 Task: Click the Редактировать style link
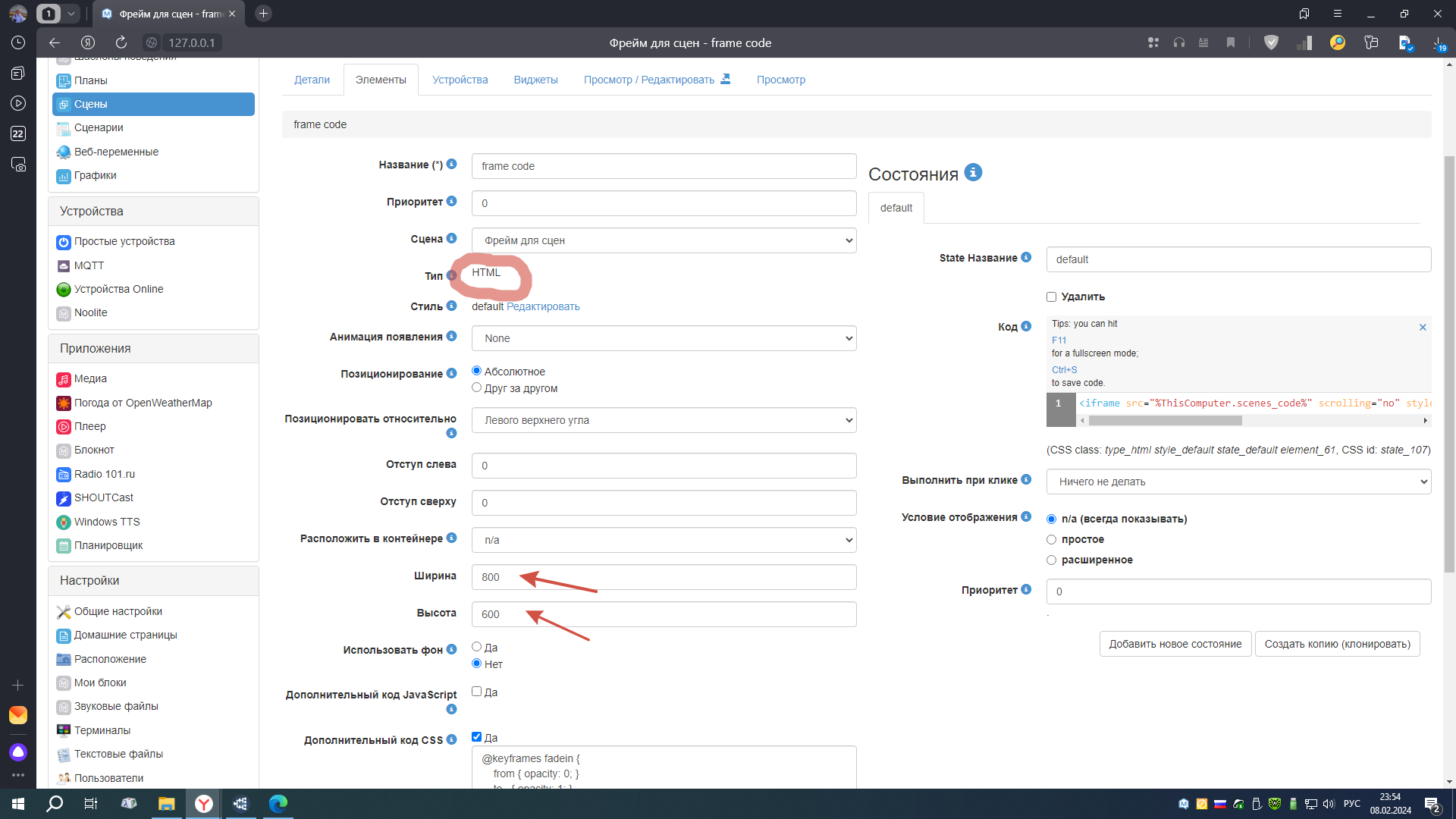tap(543, 306)
